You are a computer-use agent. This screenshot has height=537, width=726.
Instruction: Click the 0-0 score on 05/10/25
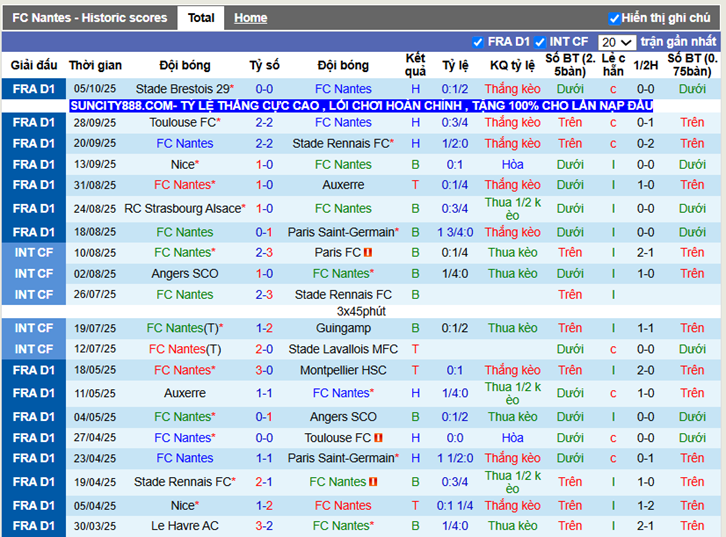[264, 89]
